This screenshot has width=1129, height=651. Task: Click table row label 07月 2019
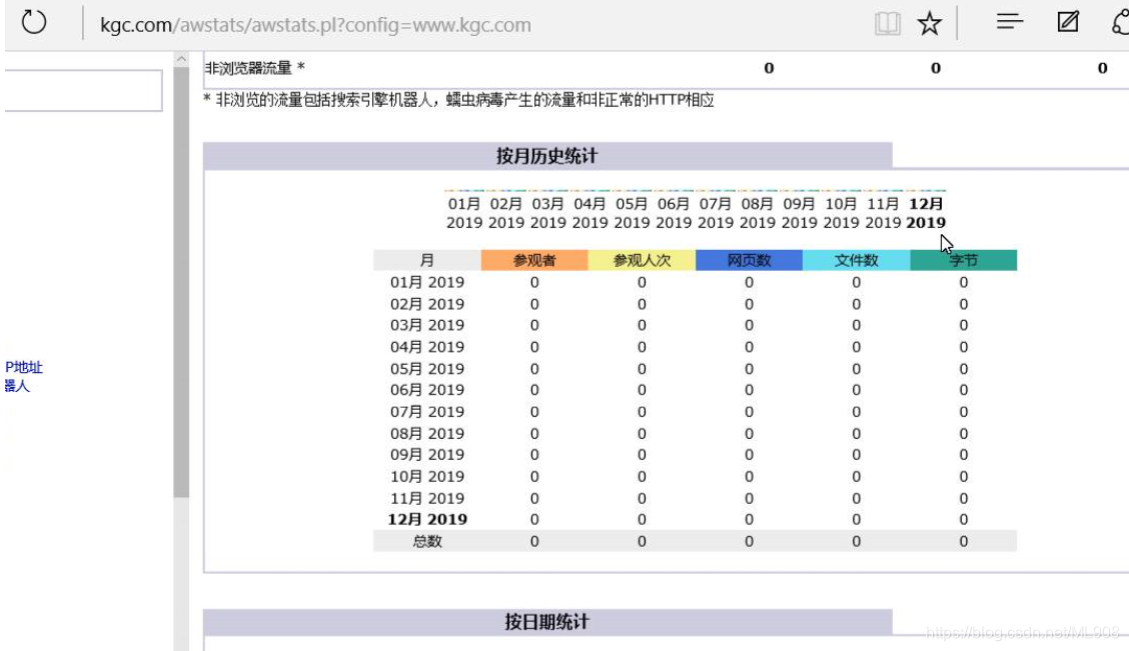(x=427, y=411)
